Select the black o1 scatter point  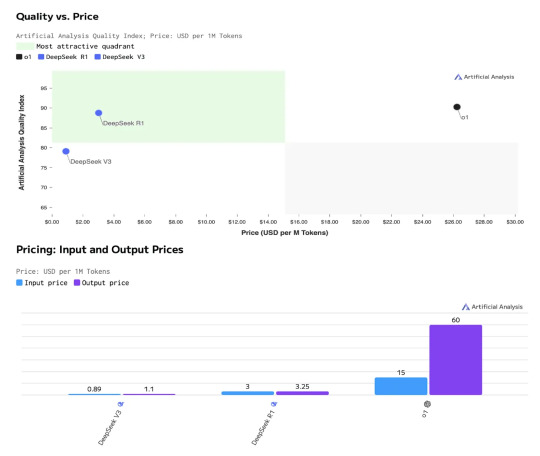pos(457,107)
